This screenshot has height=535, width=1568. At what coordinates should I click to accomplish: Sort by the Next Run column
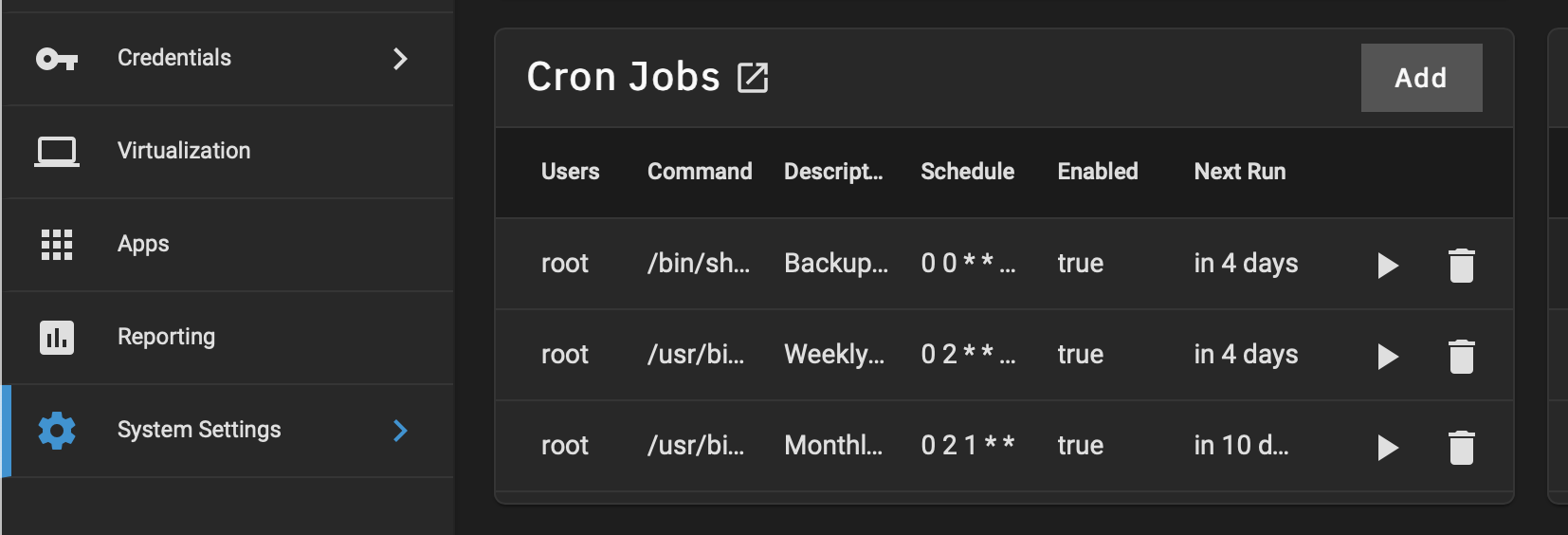click(x=1239, y=172)
